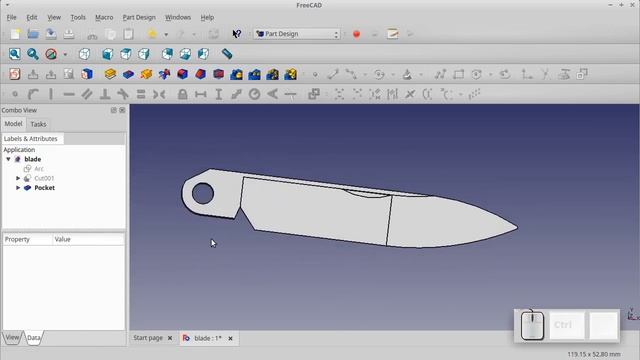Click the Create new sketch icon

coord(15,74)
